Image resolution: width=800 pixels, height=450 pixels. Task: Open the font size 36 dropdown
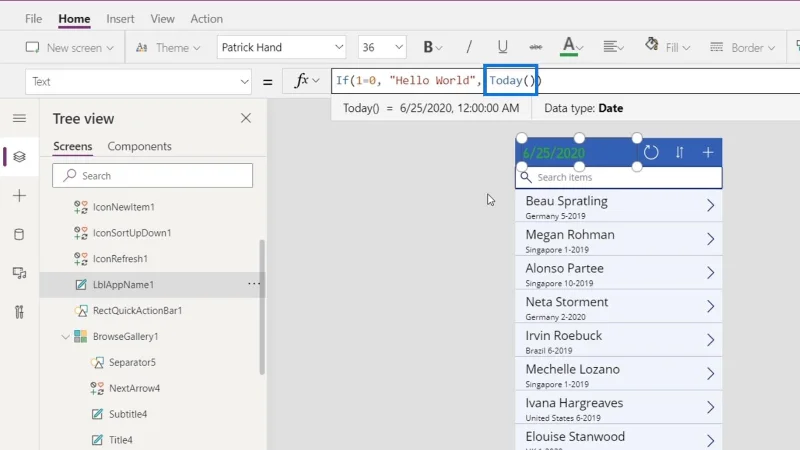pos(382,47)
